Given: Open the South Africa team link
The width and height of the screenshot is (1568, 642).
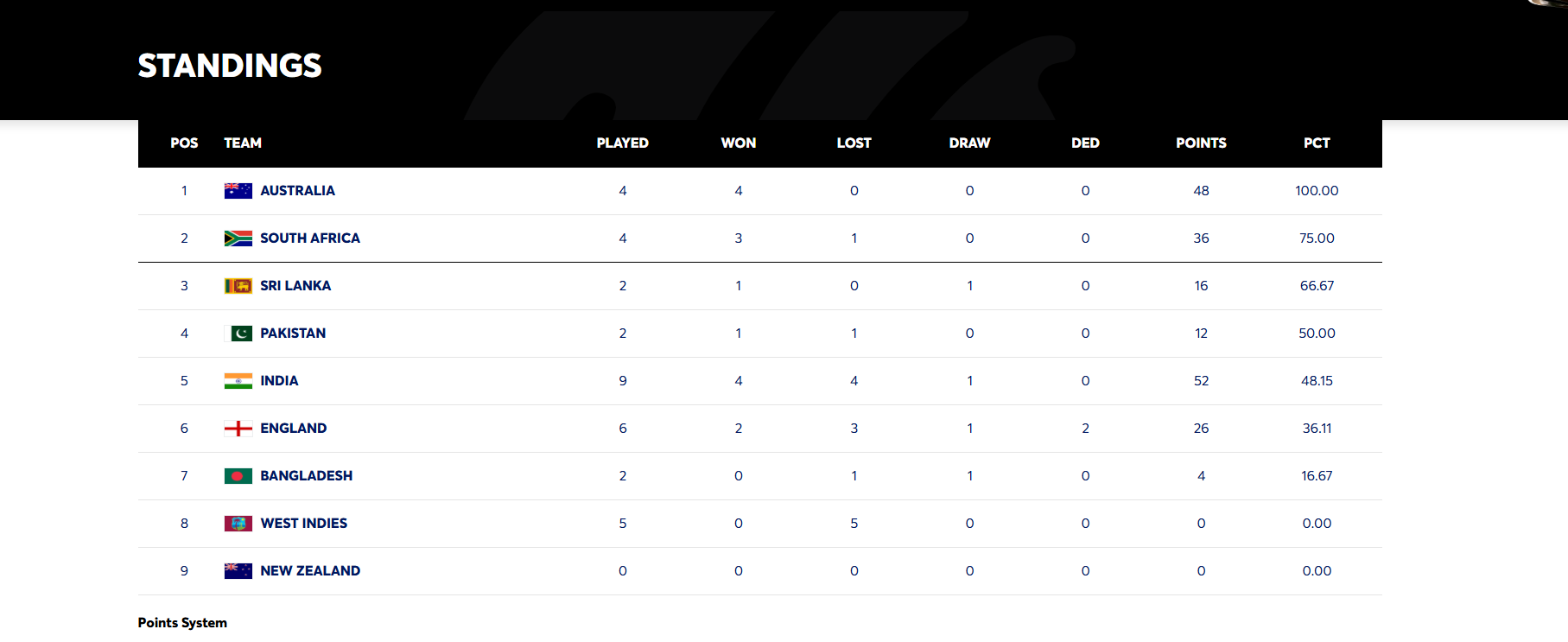Looking at the screenshot, I should (x=310, y=238).
